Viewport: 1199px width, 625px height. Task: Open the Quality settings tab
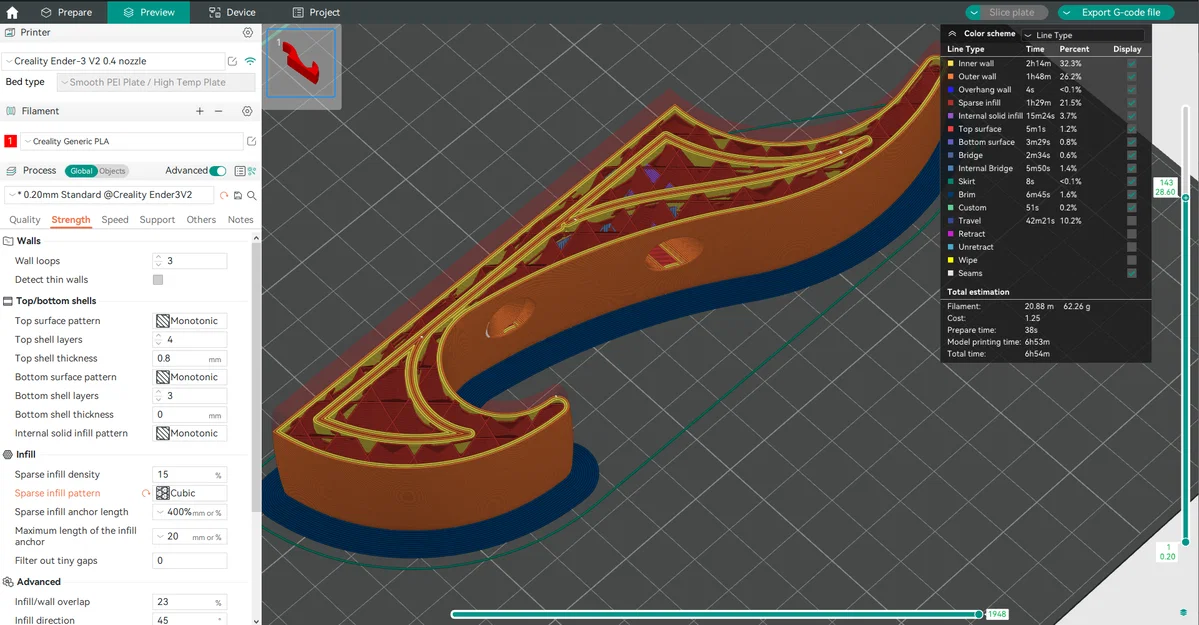(24, 220)
